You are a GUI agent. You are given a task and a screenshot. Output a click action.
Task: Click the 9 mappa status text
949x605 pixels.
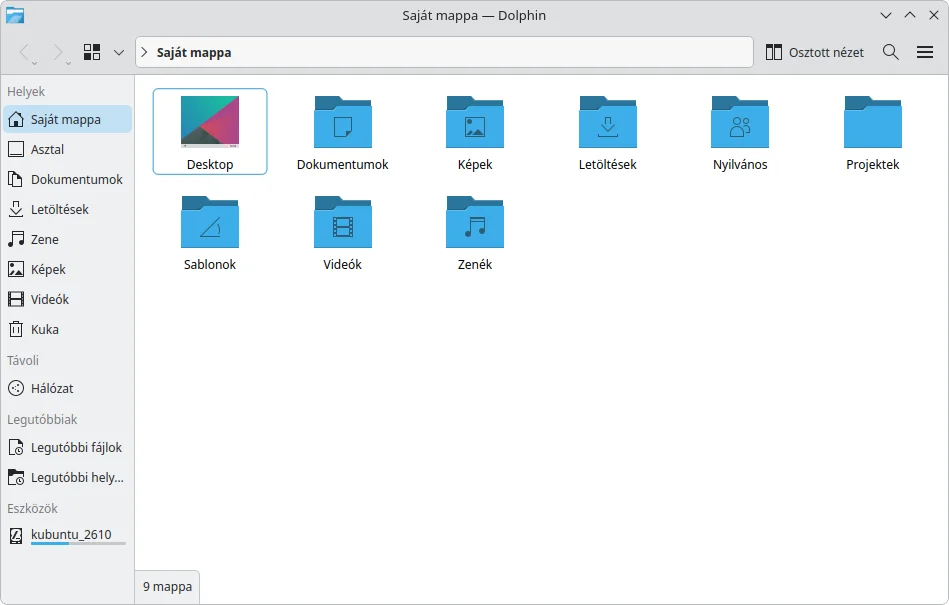pyautogui.click(x=167, y=586)
